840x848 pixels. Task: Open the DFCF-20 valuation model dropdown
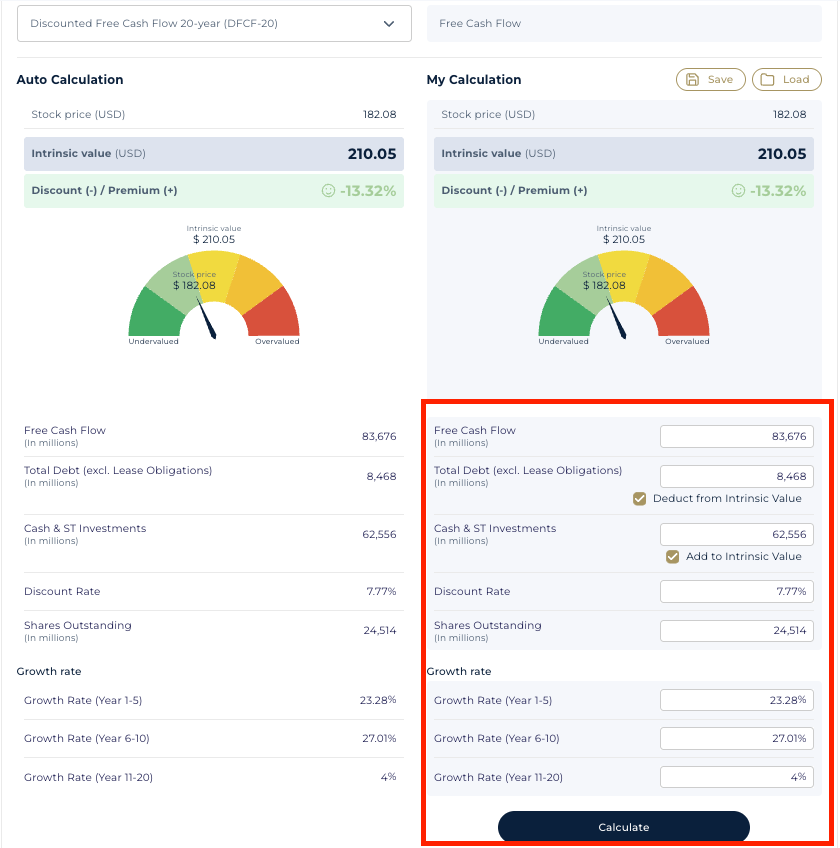click(x=214, y=24)
